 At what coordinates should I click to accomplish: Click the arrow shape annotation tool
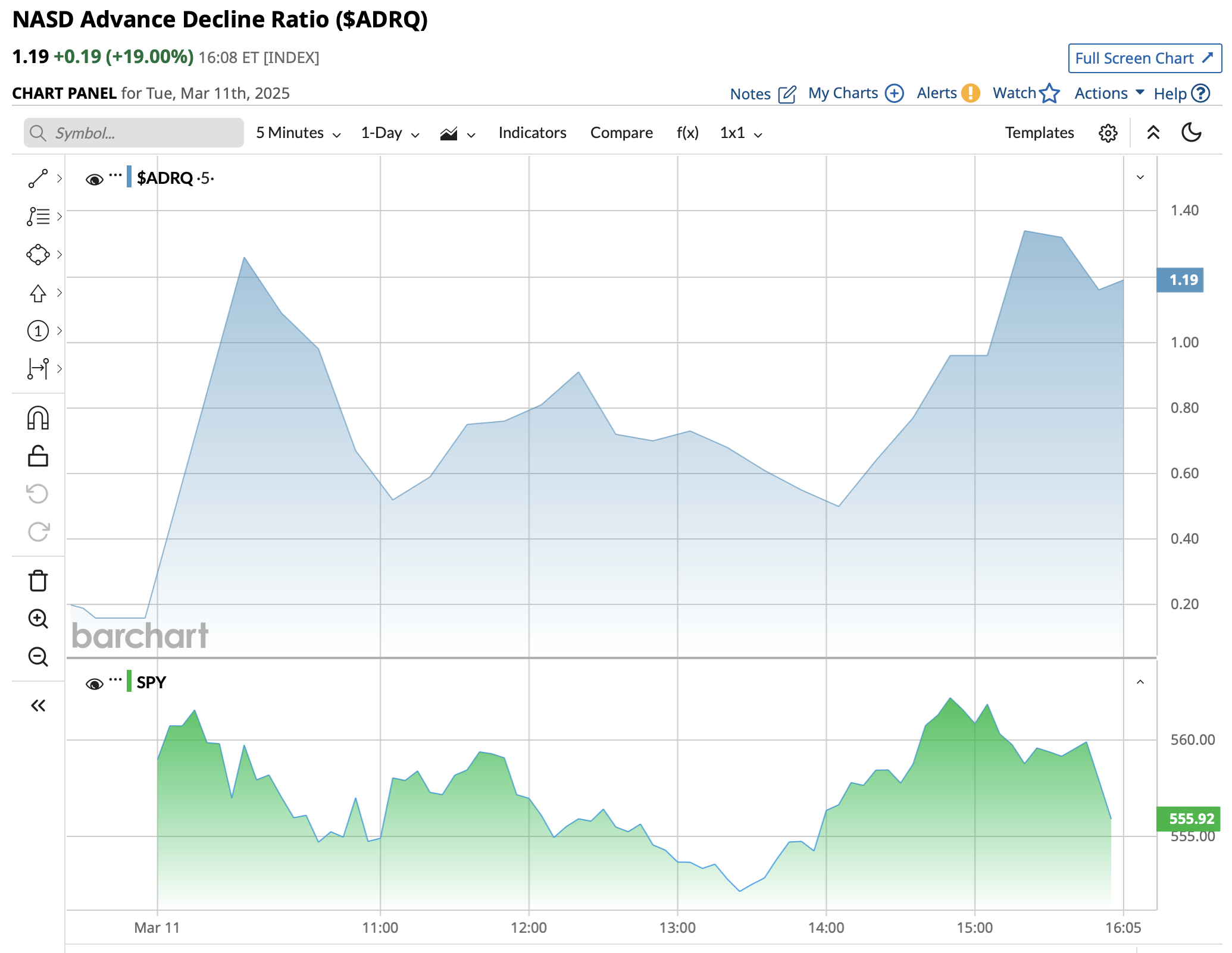pyautogui.click(x=38, y=293)
